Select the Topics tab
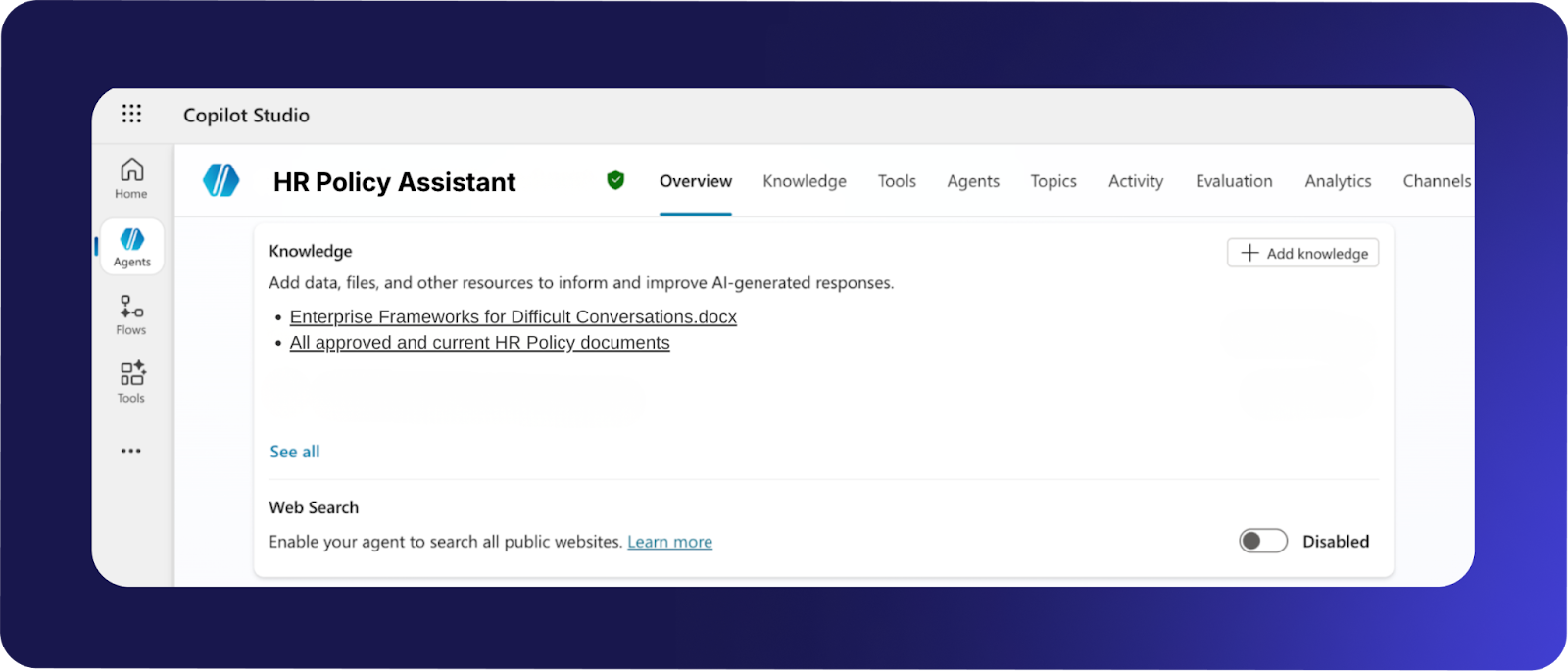 (1053, 181)
